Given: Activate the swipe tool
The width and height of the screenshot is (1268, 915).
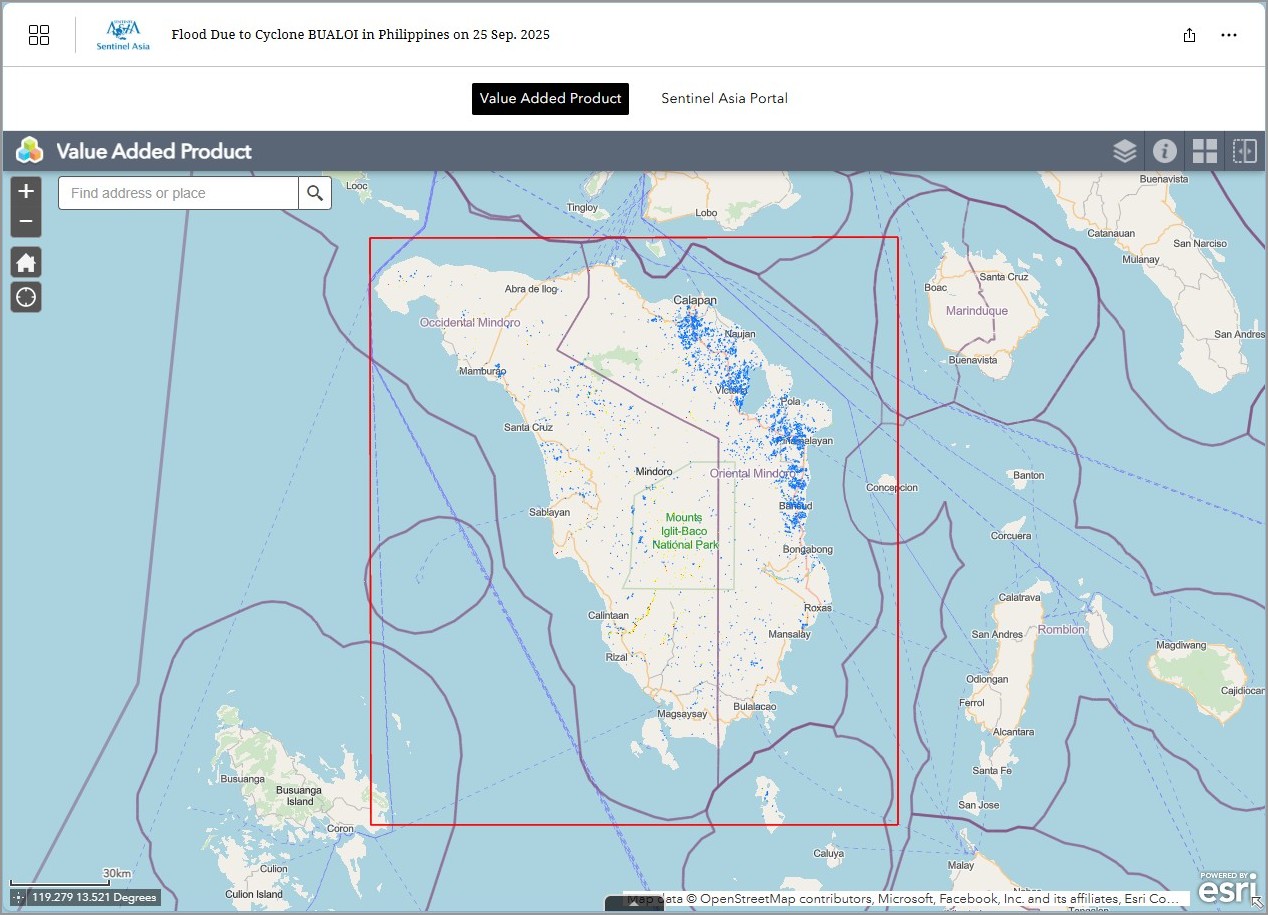Looking at the screenshot, I should click(x=1244, y=151).
